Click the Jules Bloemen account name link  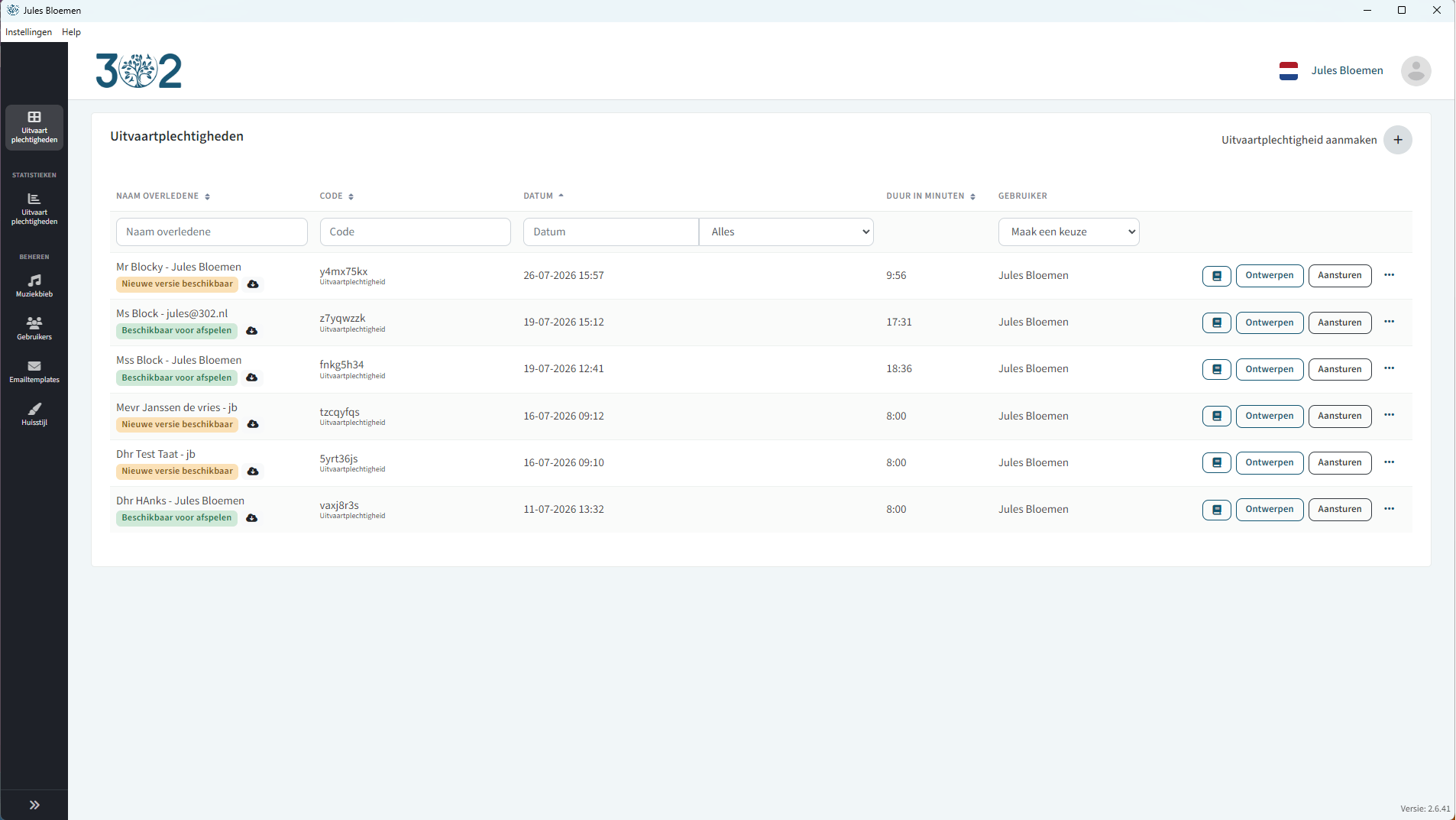pos(1347,71)
